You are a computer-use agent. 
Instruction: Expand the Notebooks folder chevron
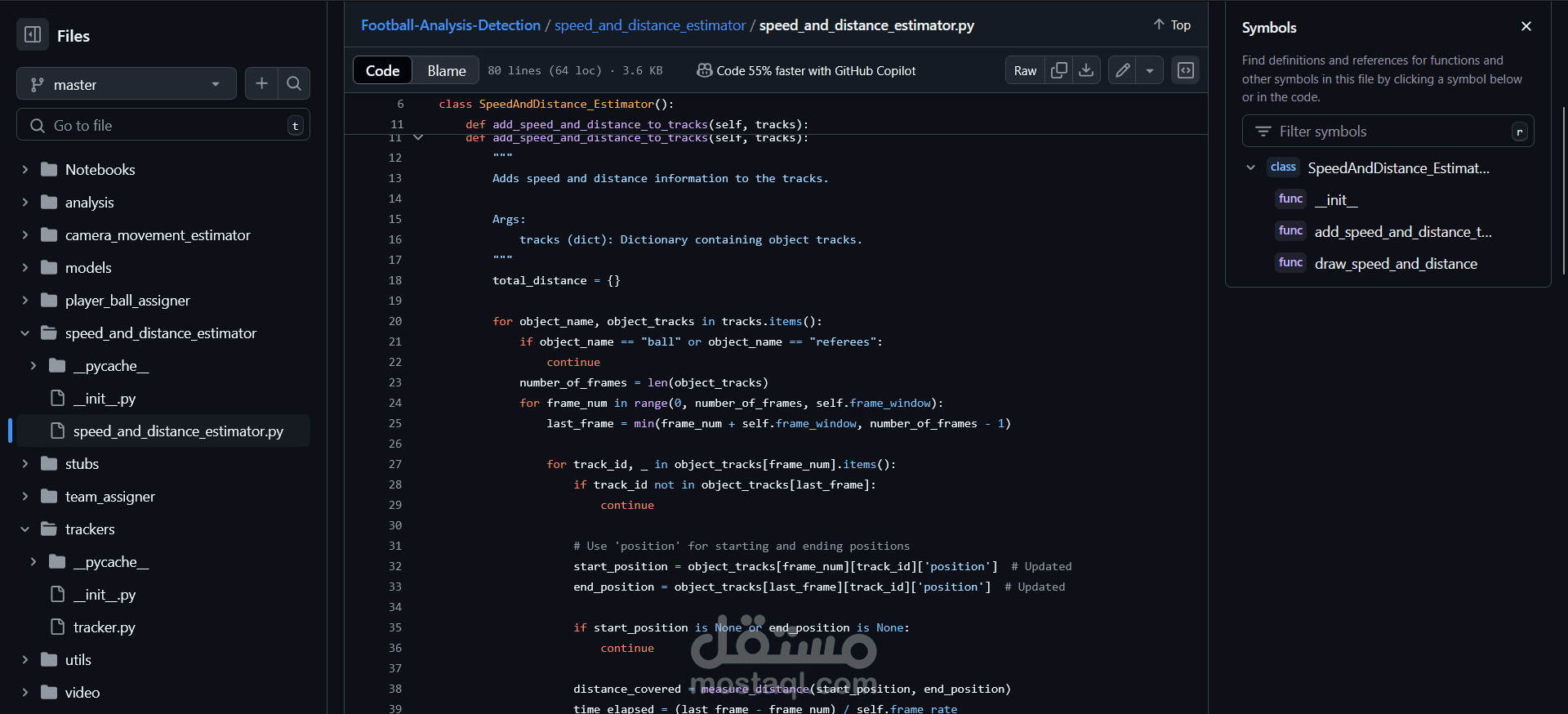point(24,169)
